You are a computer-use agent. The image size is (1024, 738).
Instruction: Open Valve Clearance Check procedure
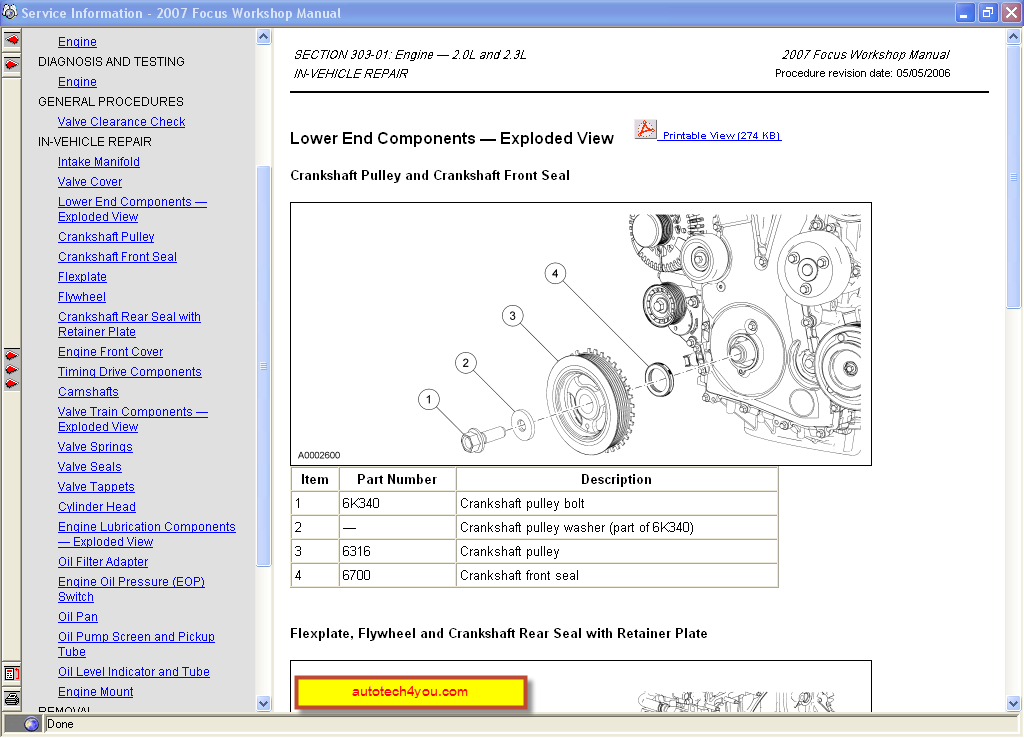(121, 121)
